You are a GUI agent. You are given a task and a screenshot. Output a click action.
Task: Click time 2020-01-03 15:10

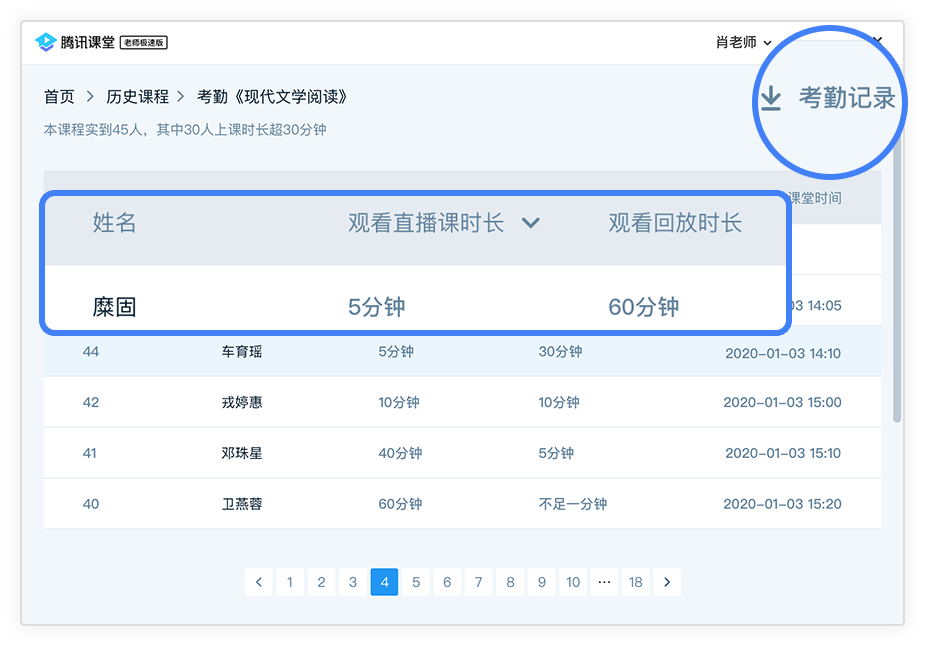tap(783, 453)
